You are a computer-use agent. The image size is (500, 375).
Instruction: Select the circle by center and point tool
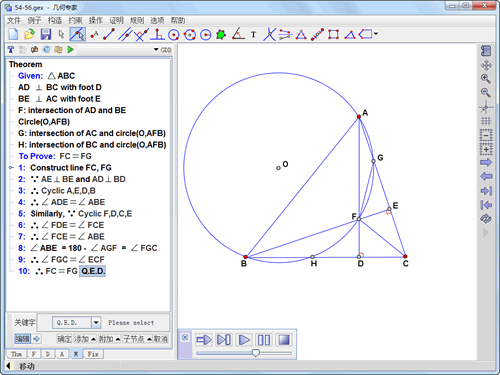pyautogui.click(x=174, y=35)
